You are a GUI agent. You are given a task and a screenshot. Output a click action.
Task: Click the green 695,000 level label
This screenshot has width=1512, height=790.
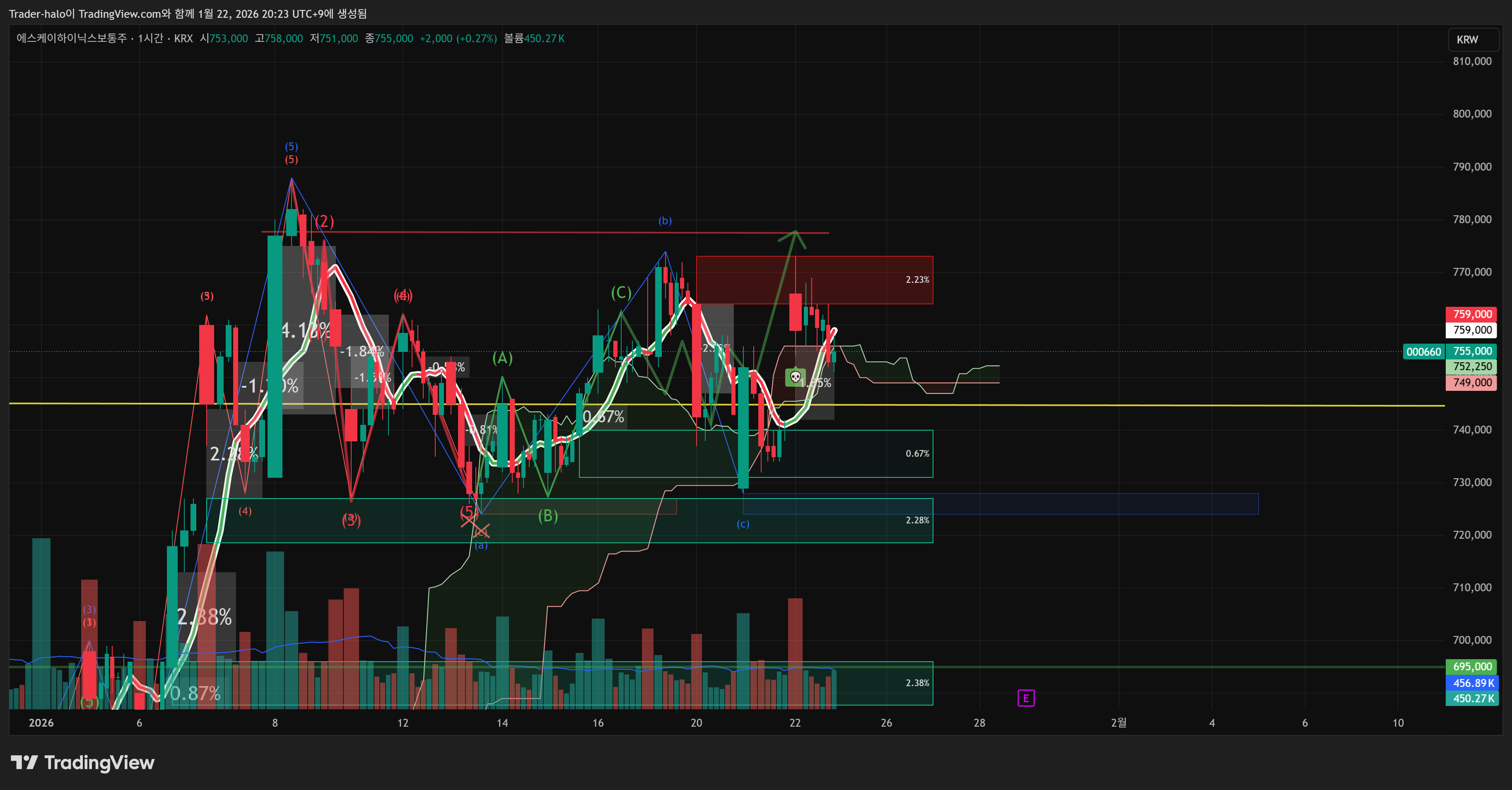tap(1472, 667)
